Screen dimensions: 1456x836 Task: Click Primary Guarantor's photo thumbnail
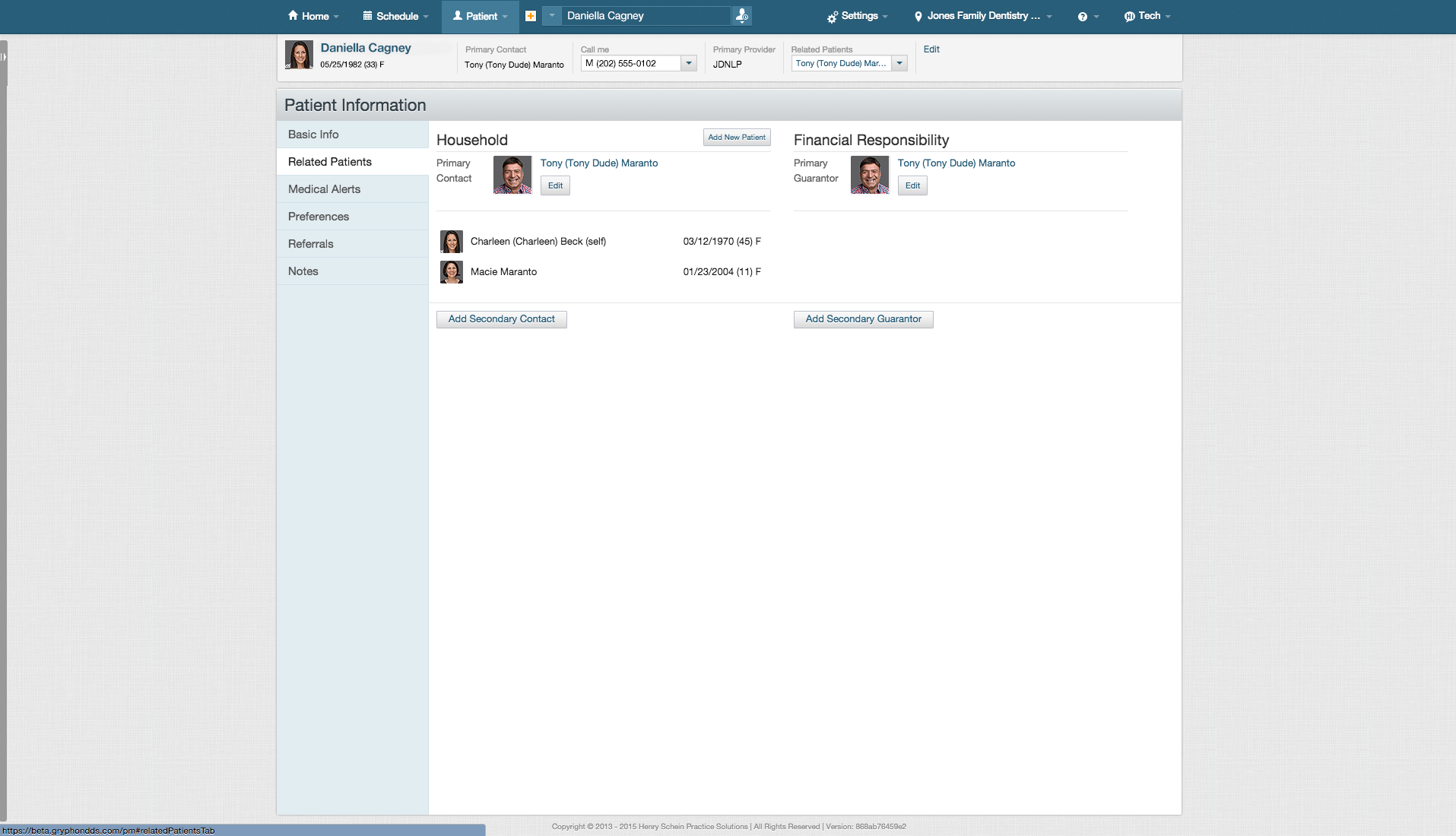(x=870, y=175)
